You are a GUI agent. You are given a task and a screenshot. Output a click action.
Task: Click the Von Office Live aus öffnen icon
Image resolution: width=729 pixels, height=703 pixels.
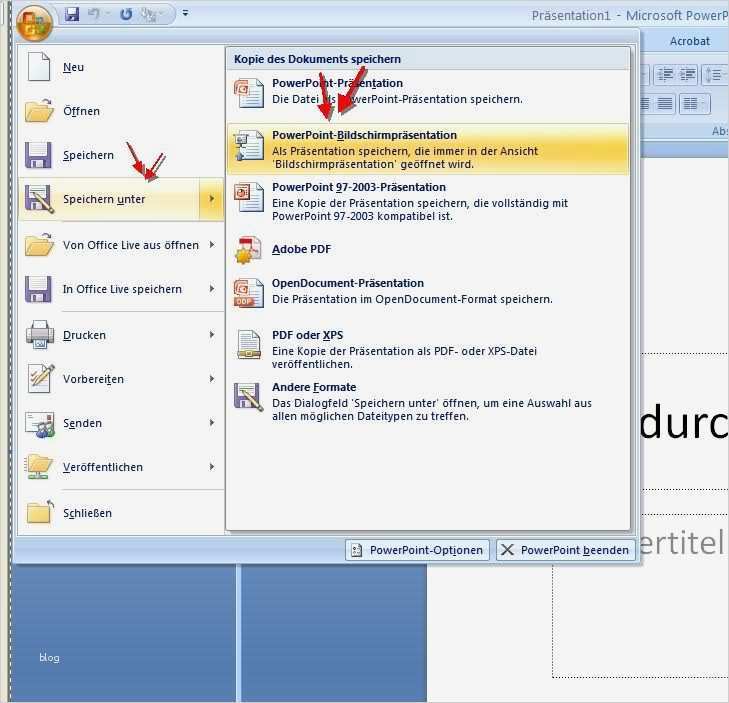pyautogui.click(x=39, y=245)
